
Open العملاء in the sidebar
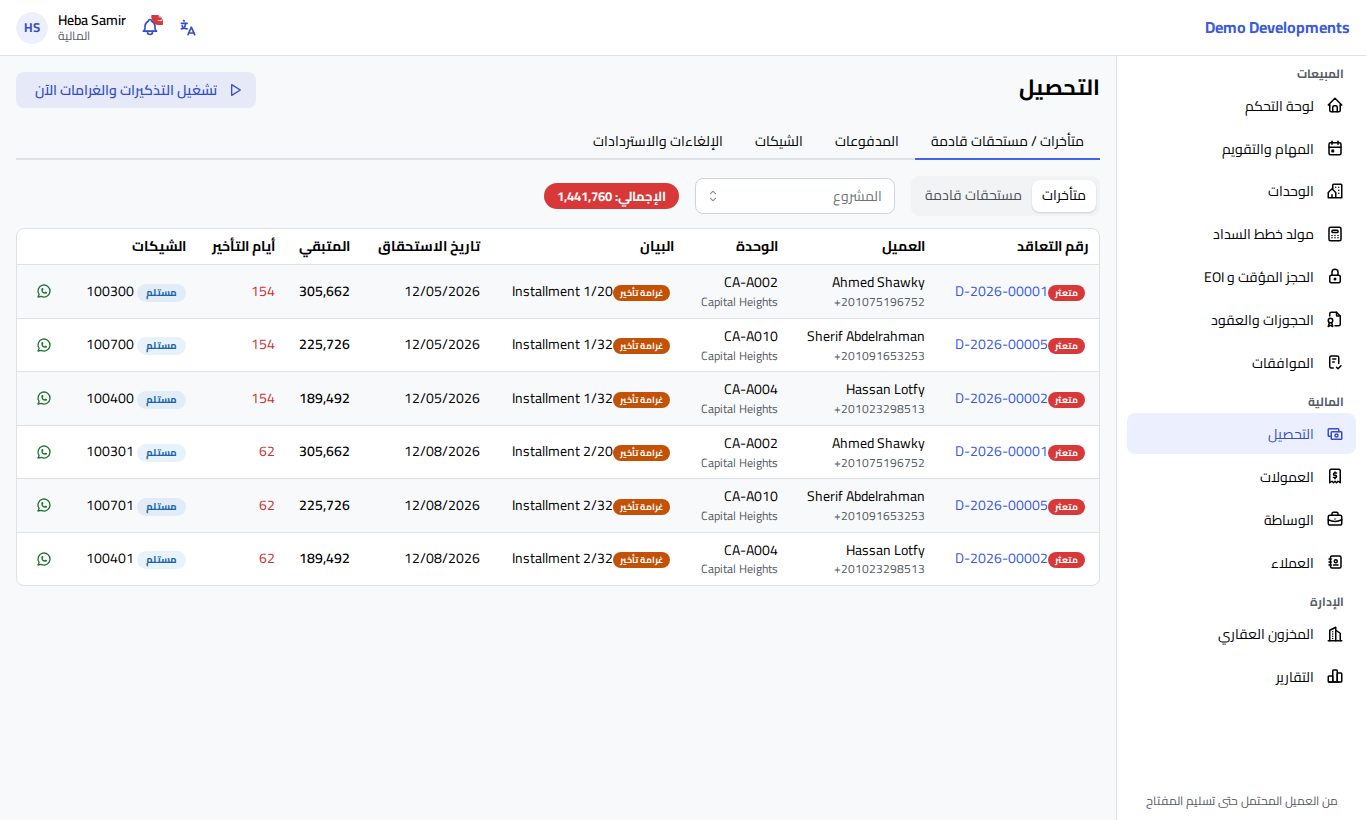pyautogui.click(x=1241, y=563)
